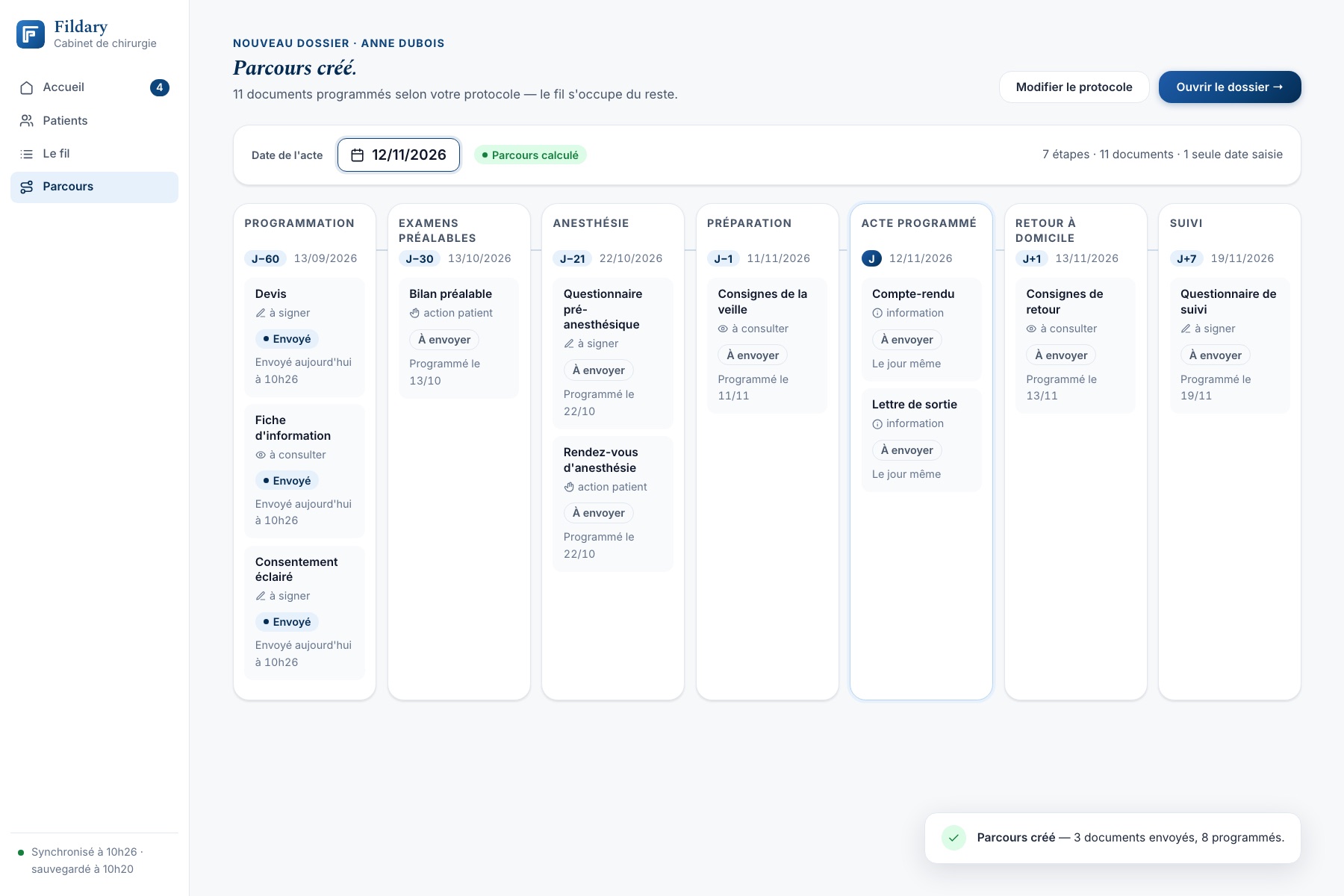The width and height of the screenshot is (1344, 896).
Task: Select Parcours in the sidebar
Action: [x=94, y=187]
